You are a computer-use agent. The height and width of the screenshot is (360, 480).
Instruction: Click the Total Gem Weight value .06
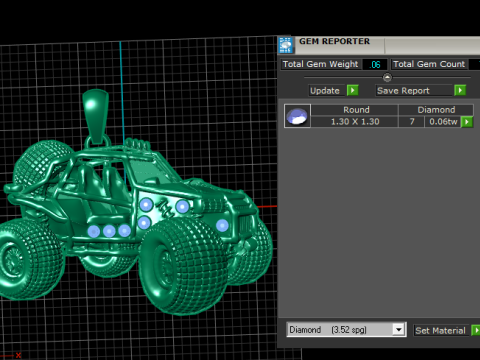pos(375,65)
